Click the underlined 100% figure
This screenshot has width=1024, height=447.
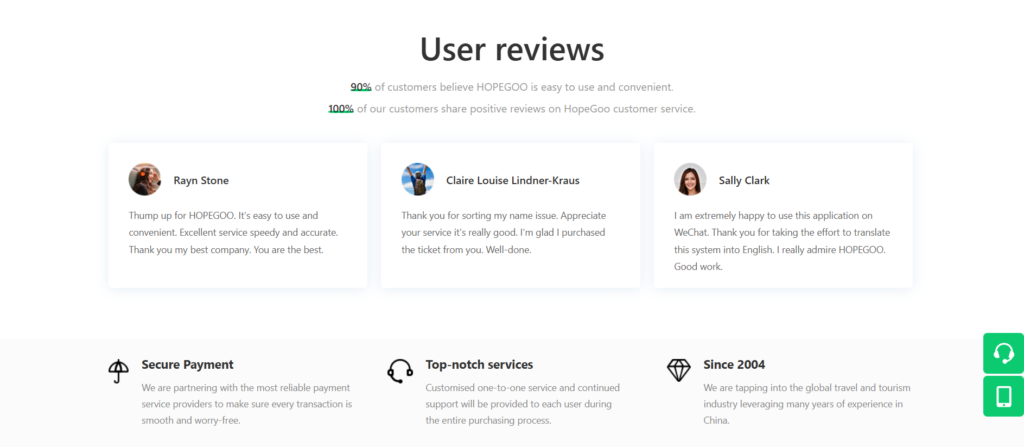(341, 109)
